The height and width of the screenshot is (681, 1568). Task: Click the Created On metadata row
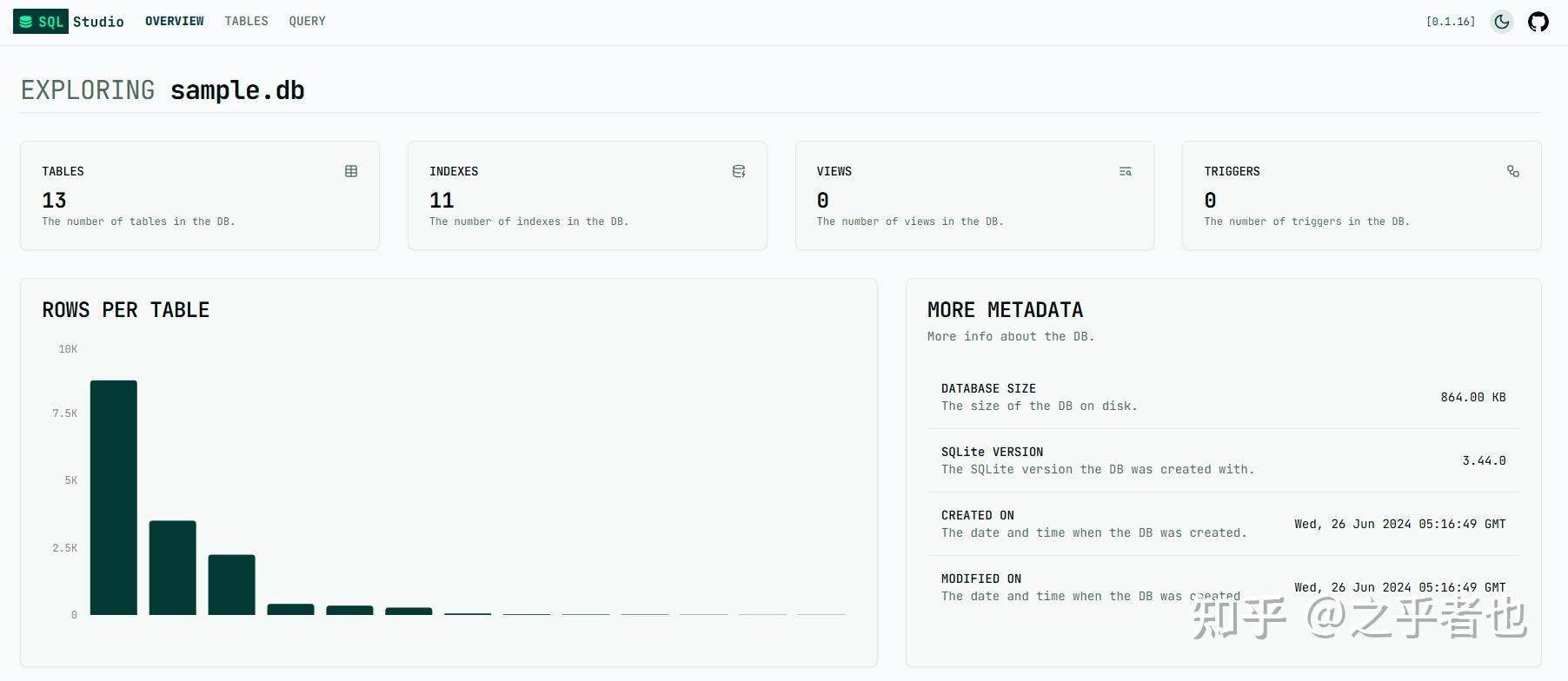point(1223,524)
